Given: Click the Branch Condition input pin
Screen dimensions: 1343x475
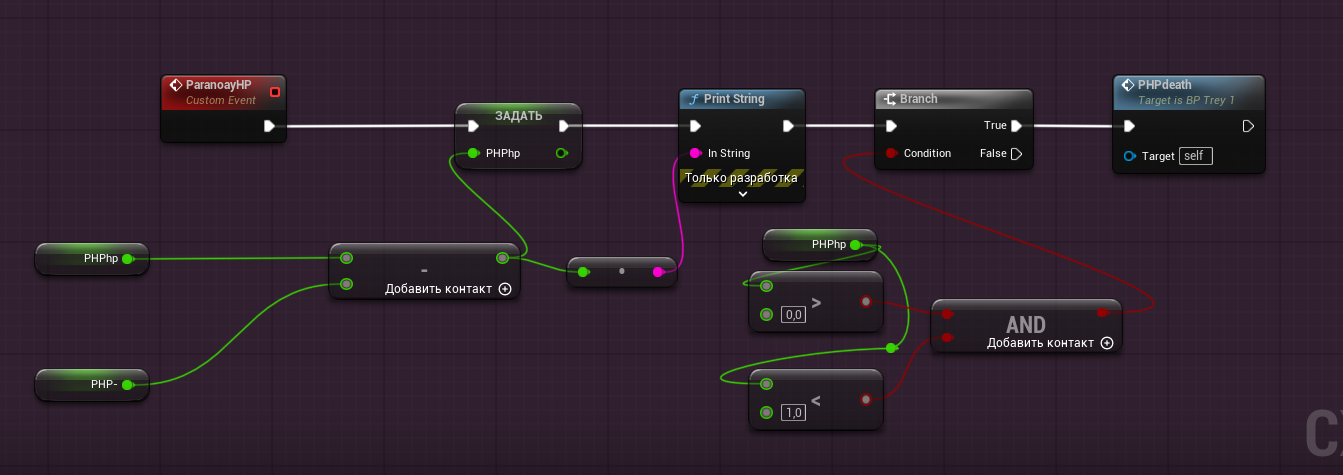Looking at the screenshot, I should coord(890,154).
